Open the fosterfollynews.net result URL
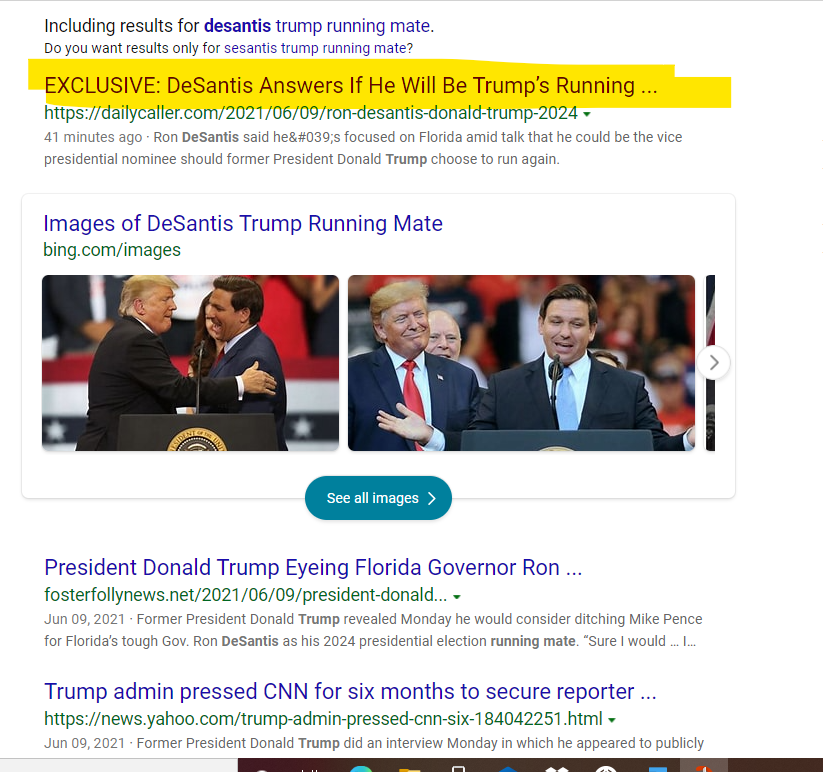 [x=246, y=595]
